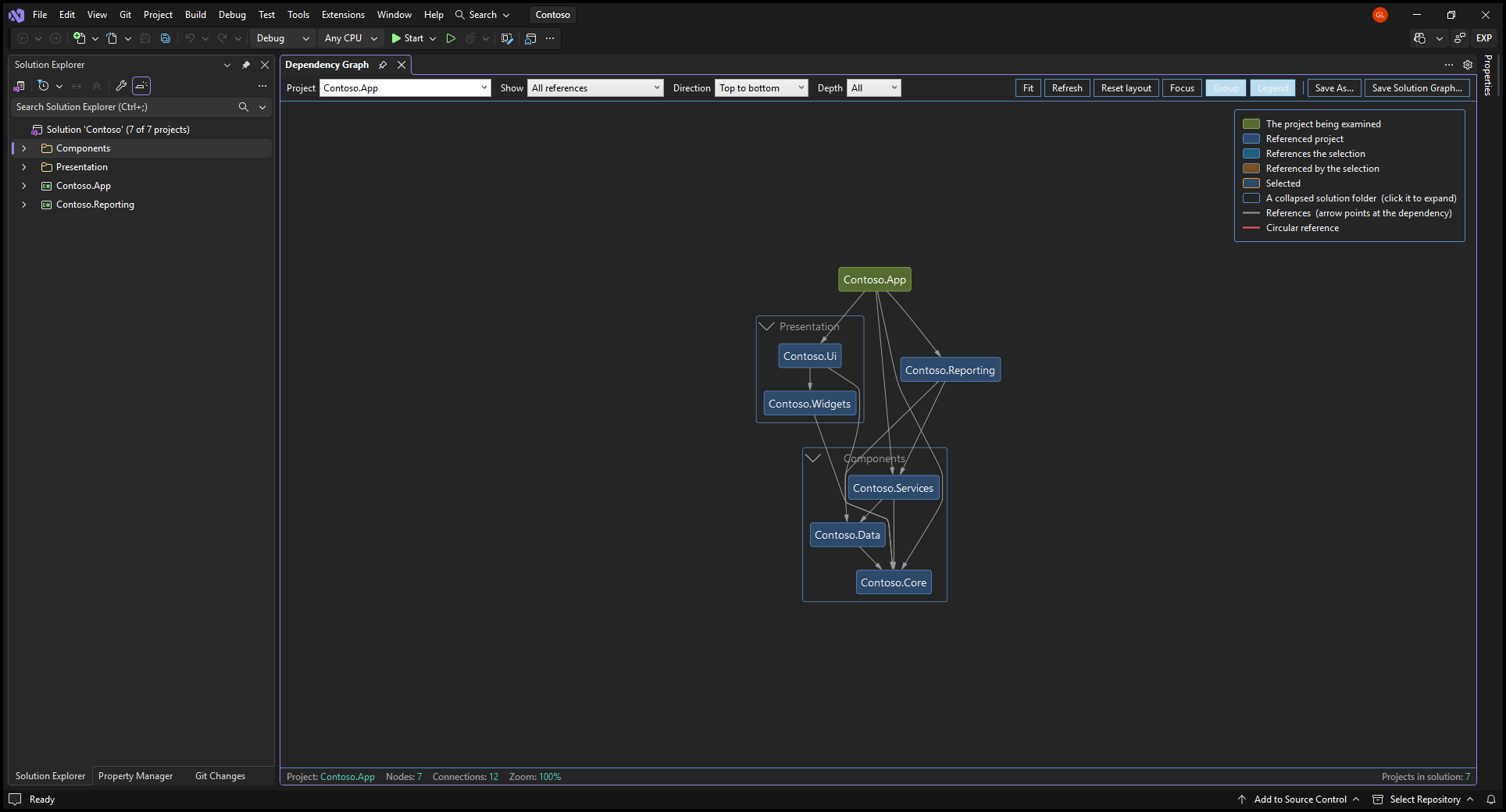Open the notifications bell in status bar
The height and width of the screenshot is (812, 1506).
(x=1491, y=800)
